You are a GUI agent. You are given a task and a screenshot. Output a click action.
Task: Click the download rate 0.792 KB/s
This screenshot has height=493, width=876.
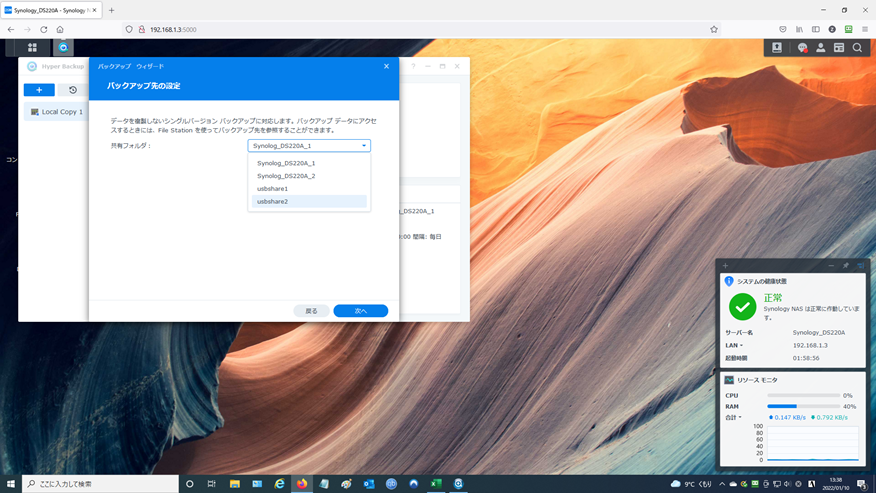pyautogui.click(x=830, y=418)
